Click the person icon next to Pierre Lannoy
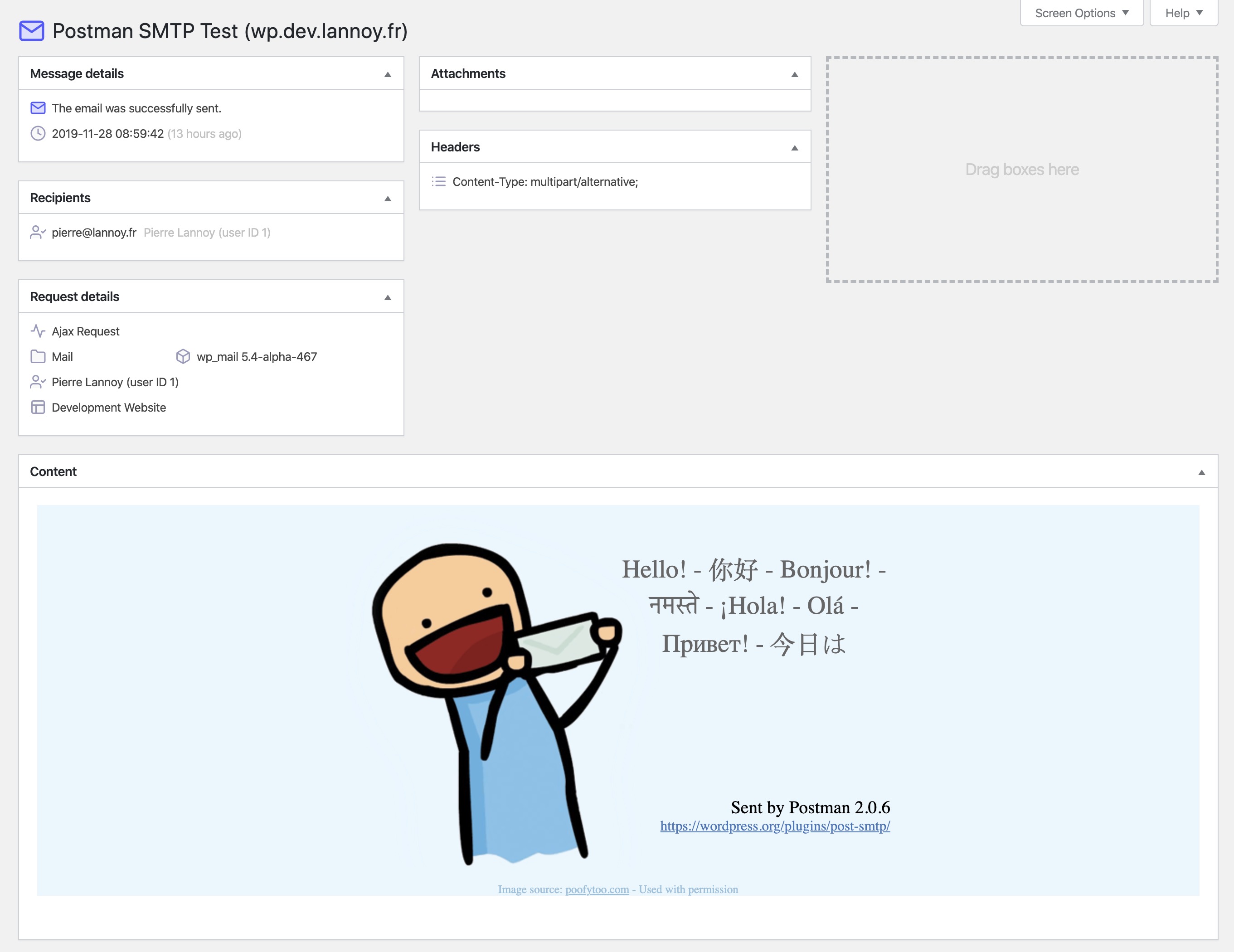The height and width of the screenshot is (952, 1234). tap(38, 382)
